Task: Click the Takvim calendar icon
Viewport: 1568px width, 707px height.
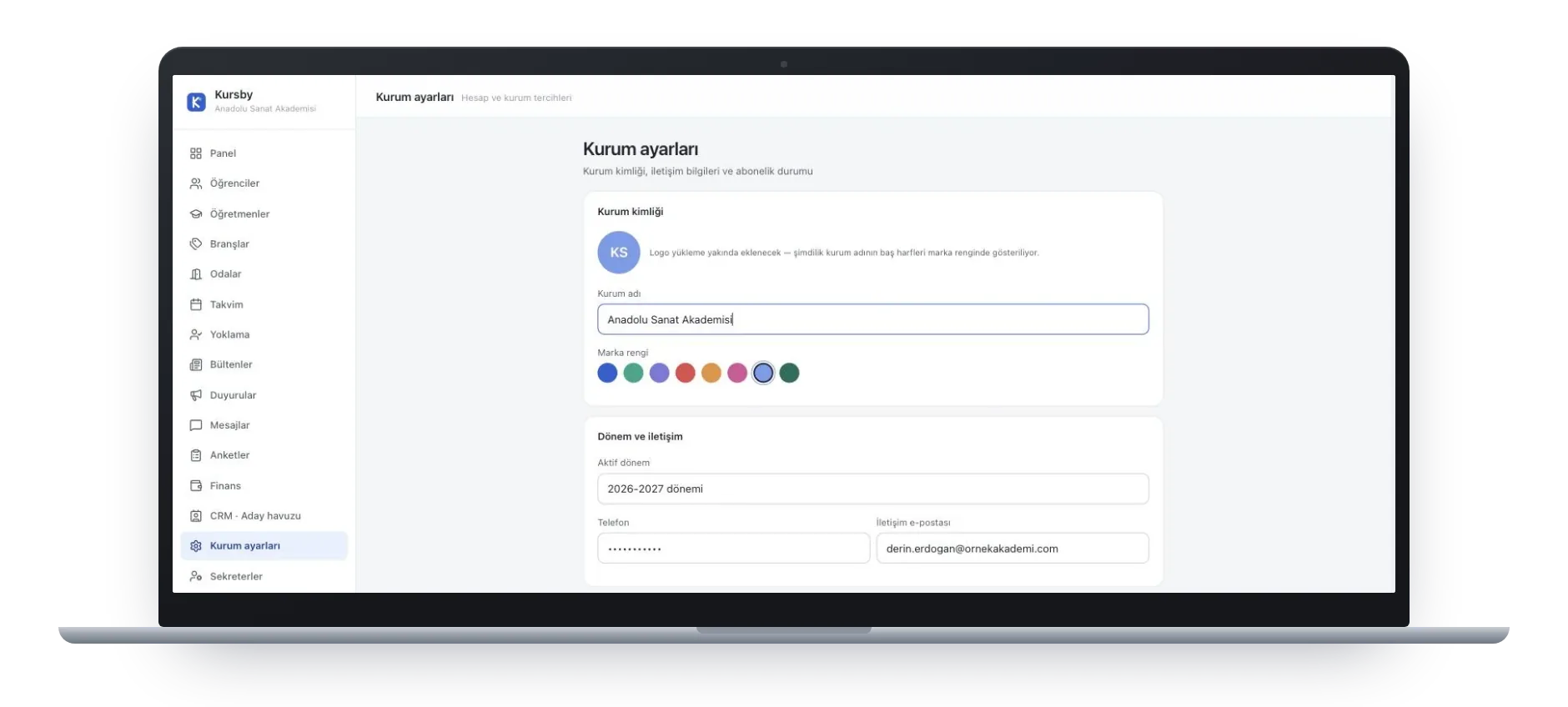Action: click(196, 304)
